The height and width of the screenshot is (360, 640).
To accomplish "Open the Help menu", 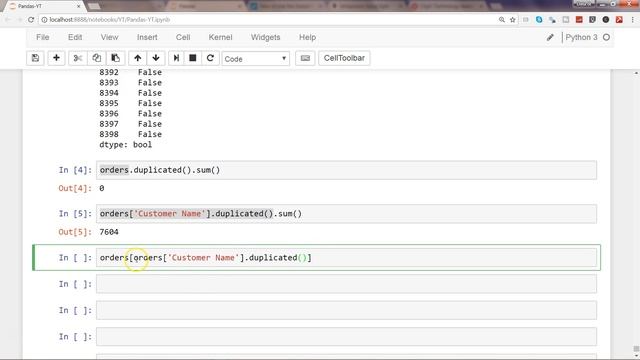I will coord(307,37).
